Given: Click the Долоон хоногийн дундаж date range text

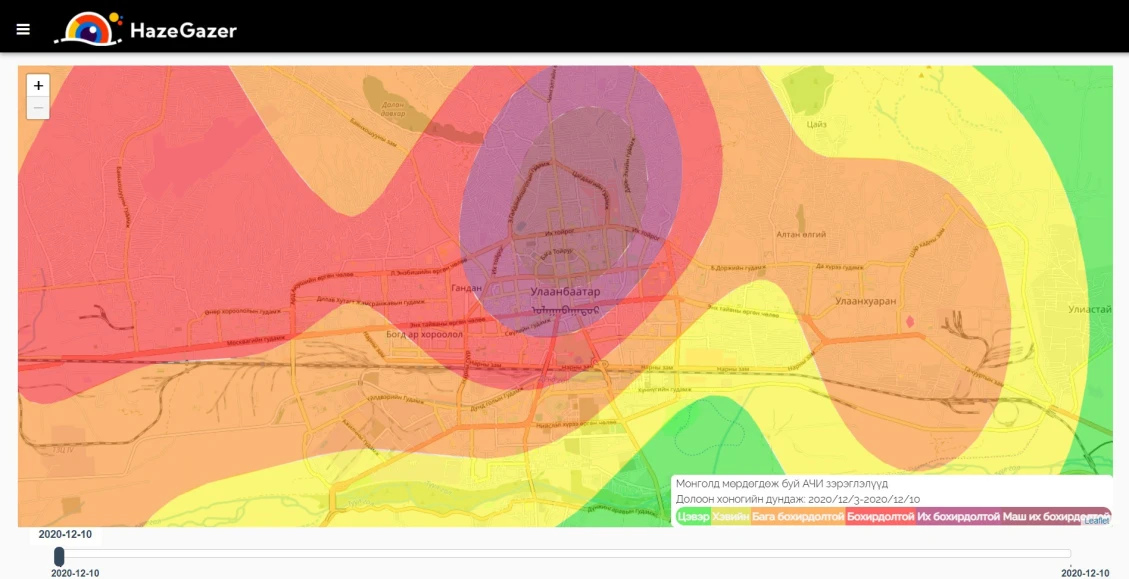Looking at the screenshot, I should (798, 499).
